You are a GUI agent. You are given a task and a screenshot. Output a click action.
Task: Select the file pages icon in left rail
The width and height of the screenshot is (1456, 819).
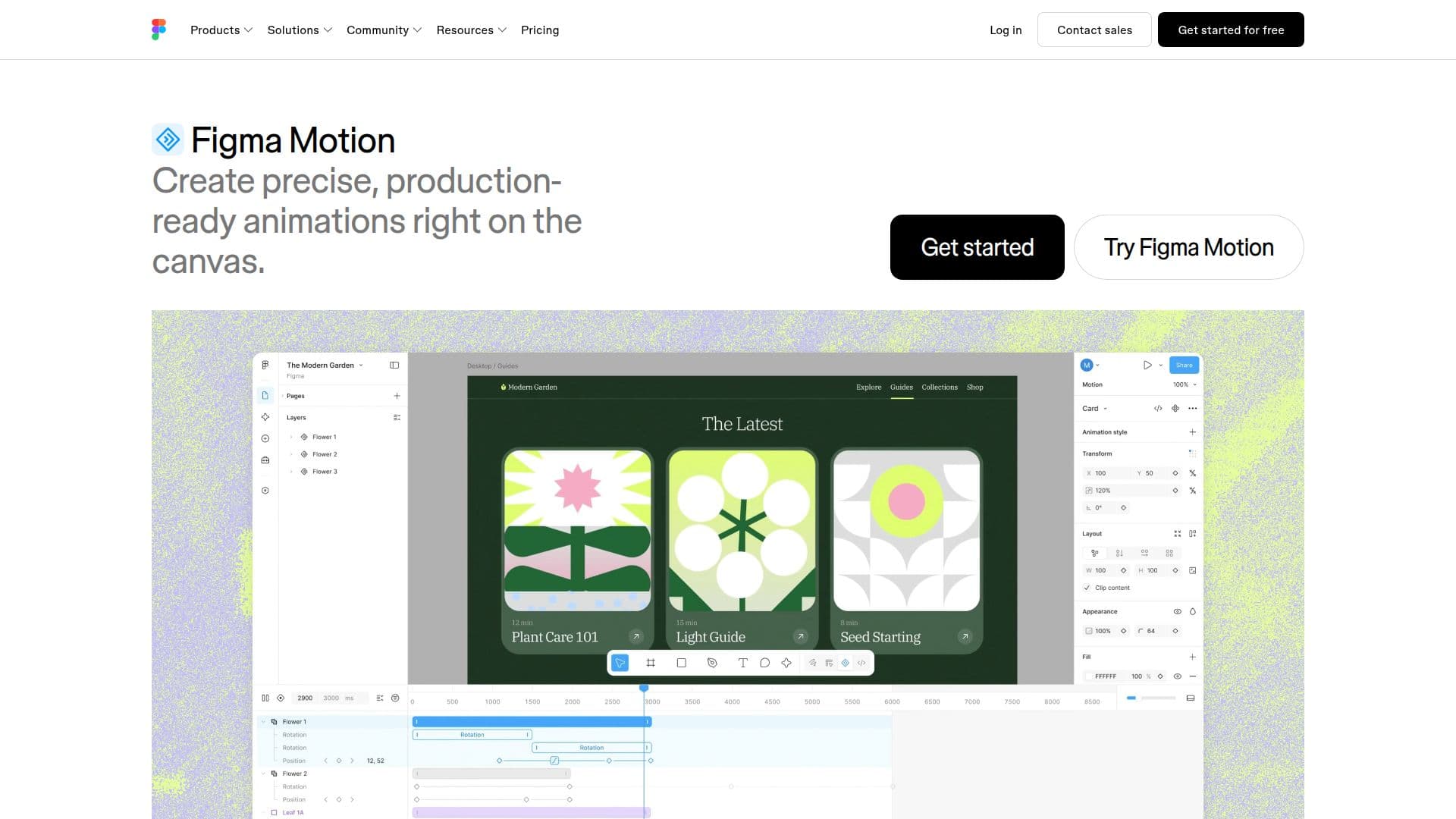coord(265,395)
